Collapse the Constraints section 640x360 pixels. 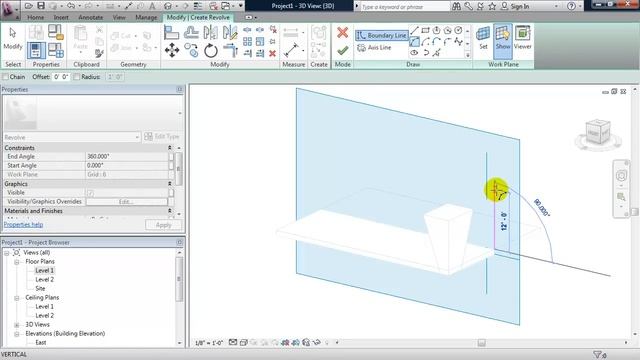point(170,148)
